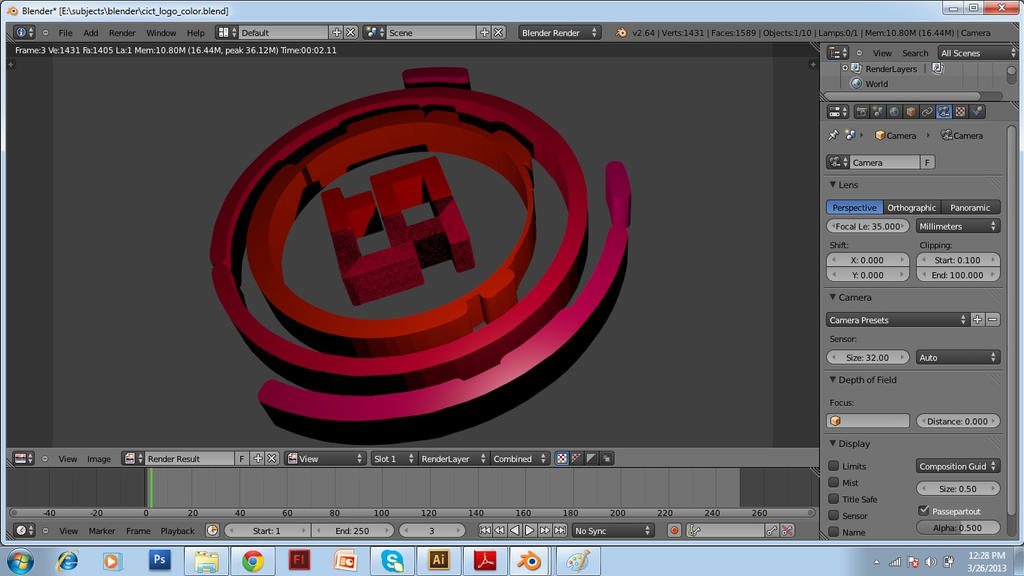This screenshot has height=576, width=1024.
Task: Open the Scene selector browse icon
Action: point(374,32)
